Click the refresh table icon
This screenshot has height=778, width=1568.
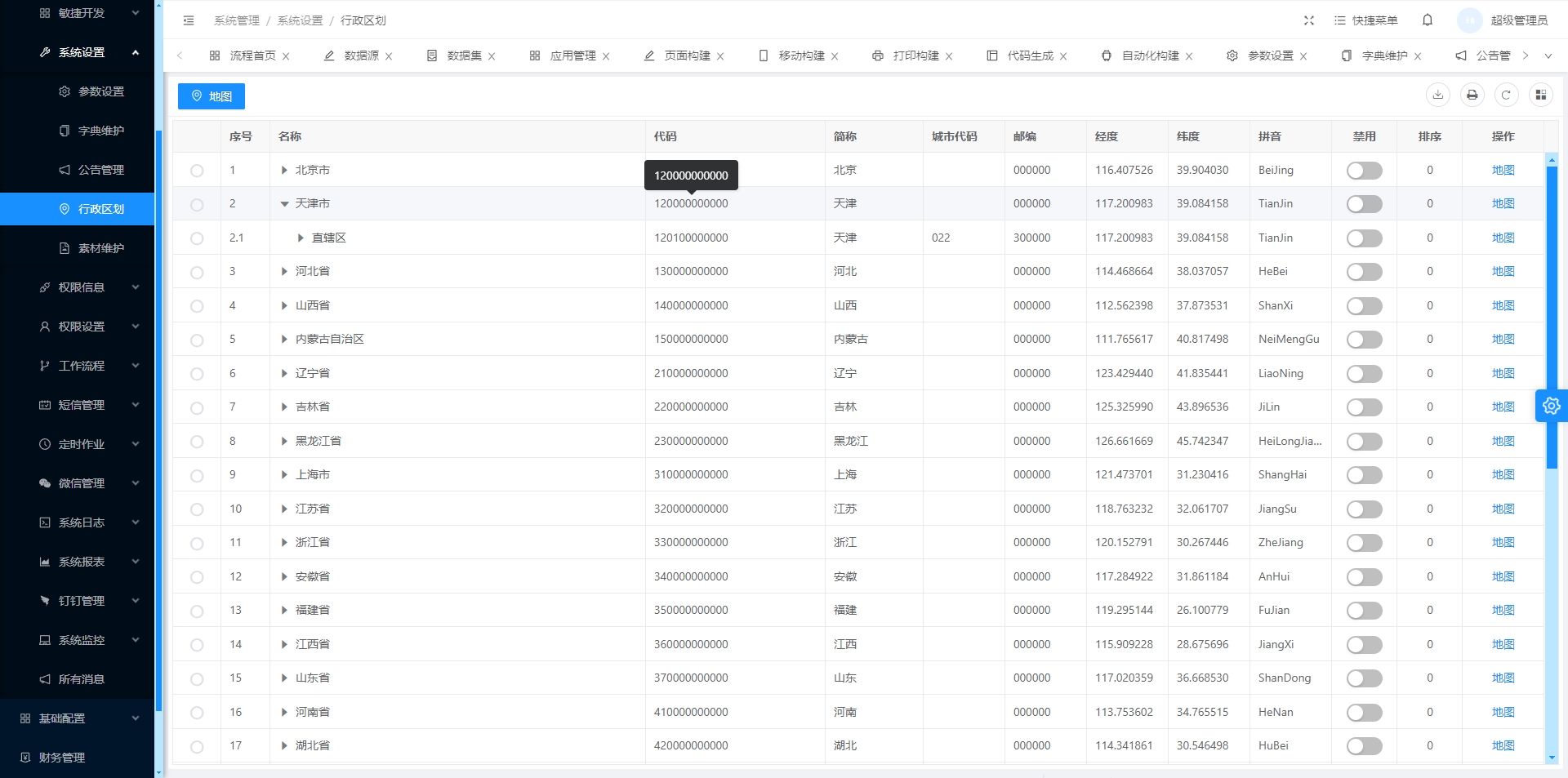click(x=1507, y=96)
